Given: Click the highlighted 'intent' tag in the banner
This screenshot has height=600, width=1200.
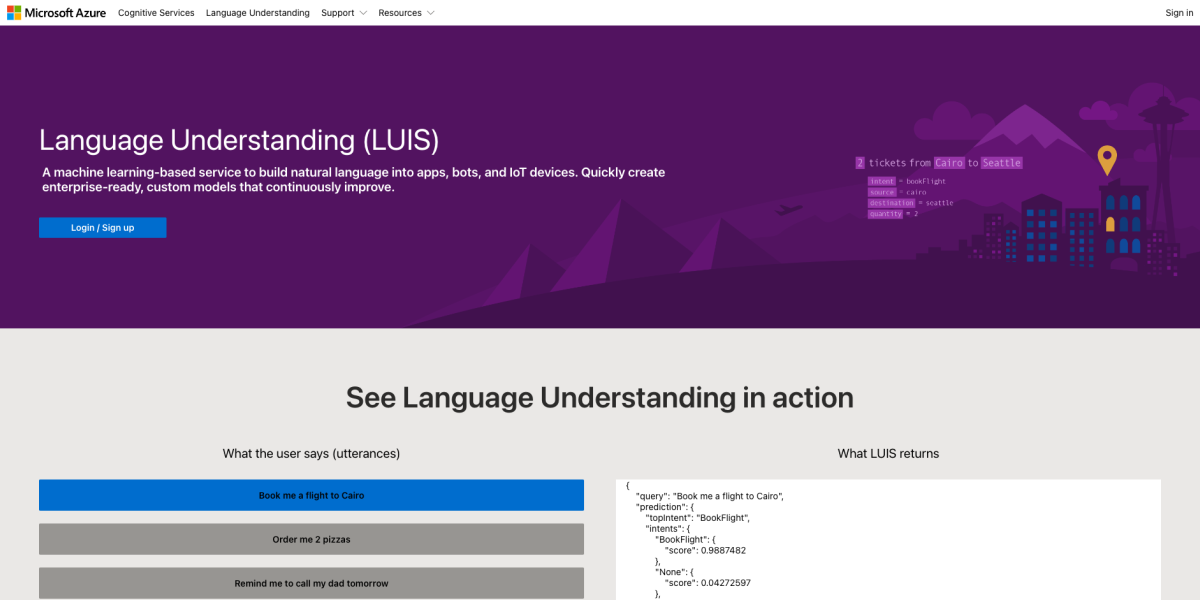Looking at the screenshot, I should click(882, 181).
